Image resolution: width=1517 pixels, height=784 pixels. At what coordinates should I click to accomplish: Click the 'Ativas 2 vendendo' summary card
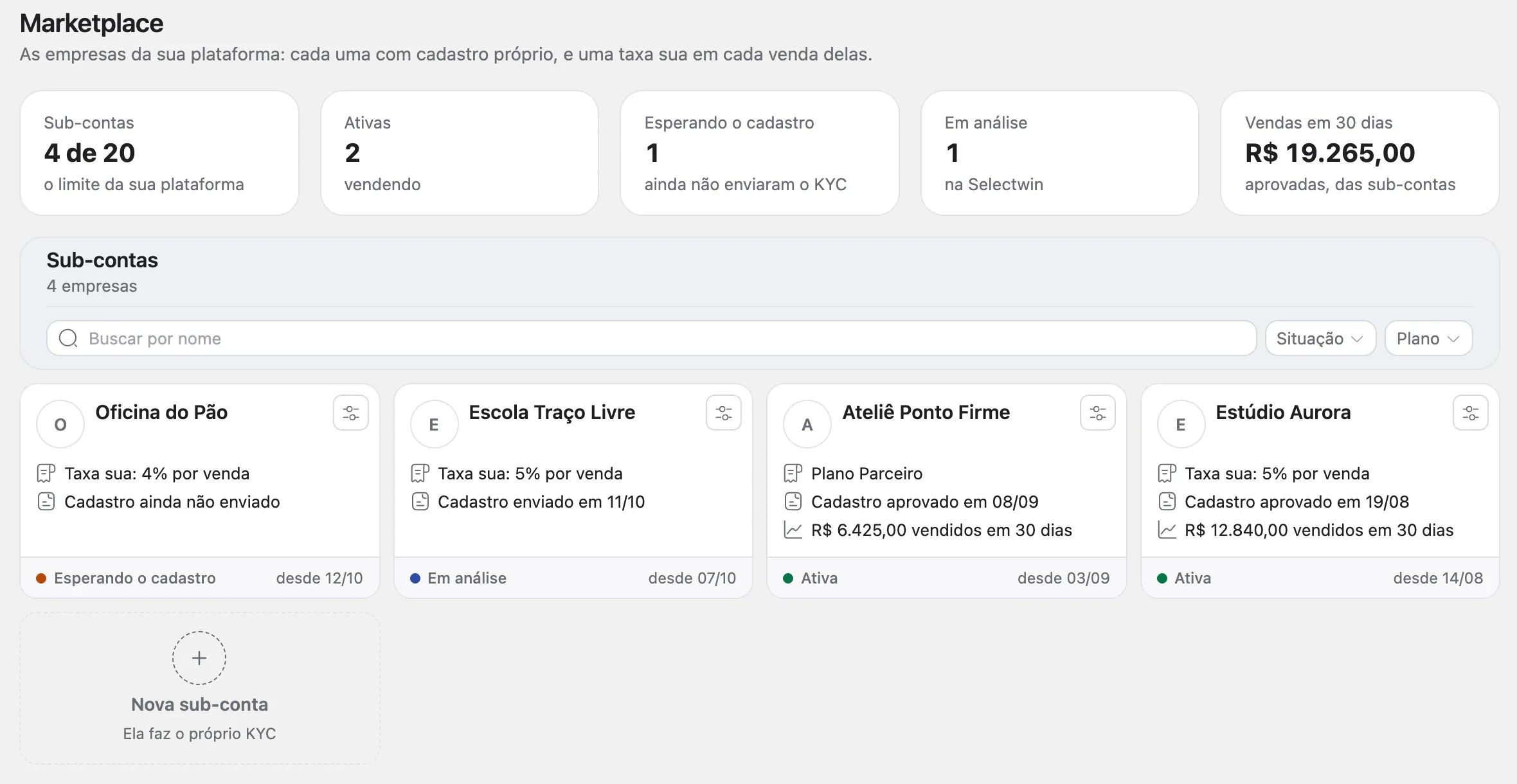tap(460, 153)
